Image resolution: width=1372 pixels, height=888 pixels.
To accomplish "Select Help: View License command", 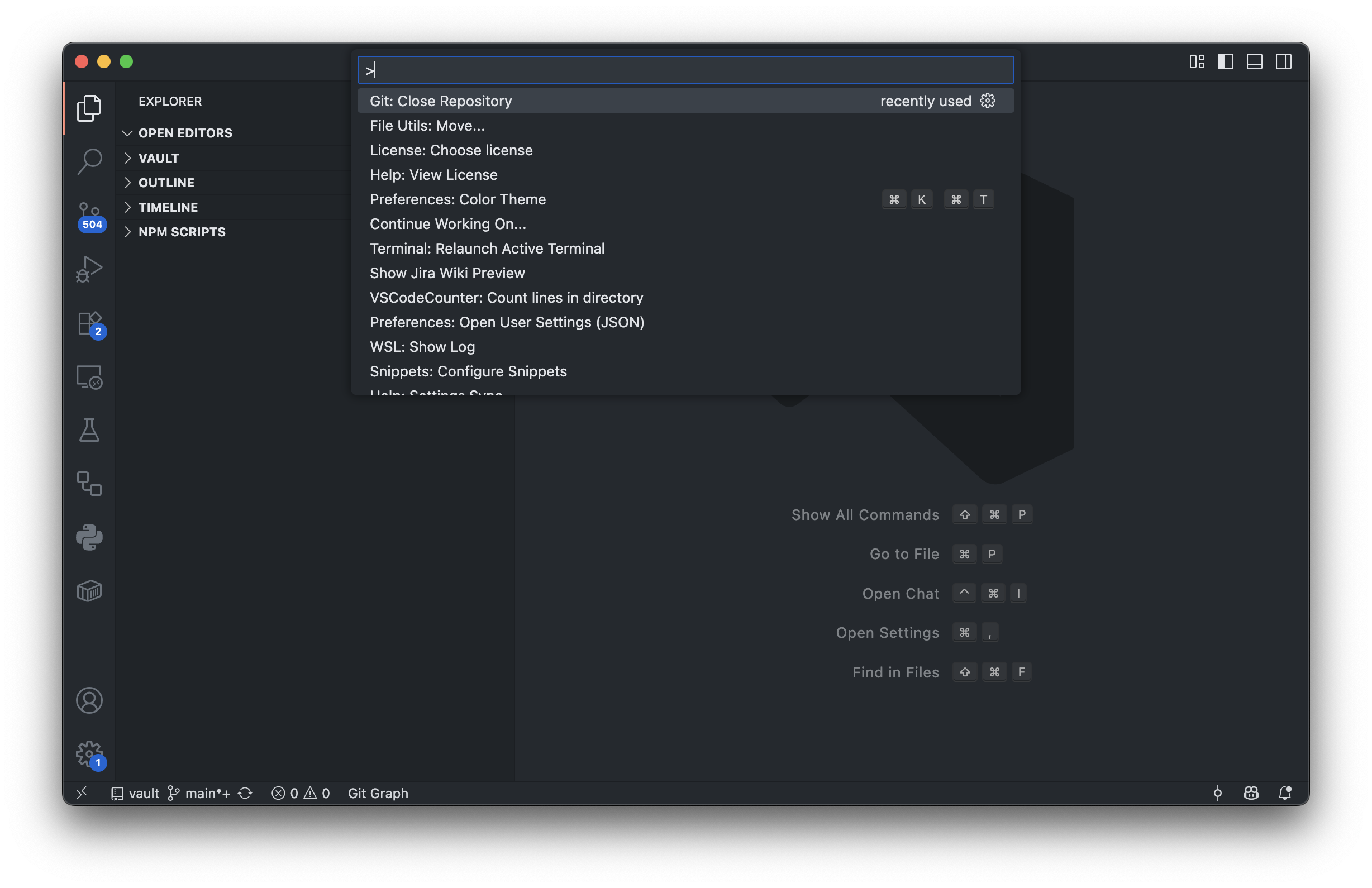I will 685,175.
